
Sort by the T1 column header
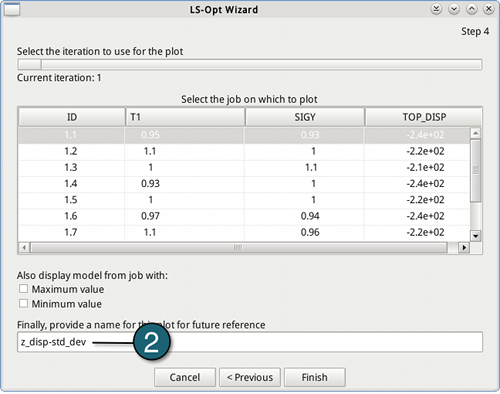tap(185, 117)
